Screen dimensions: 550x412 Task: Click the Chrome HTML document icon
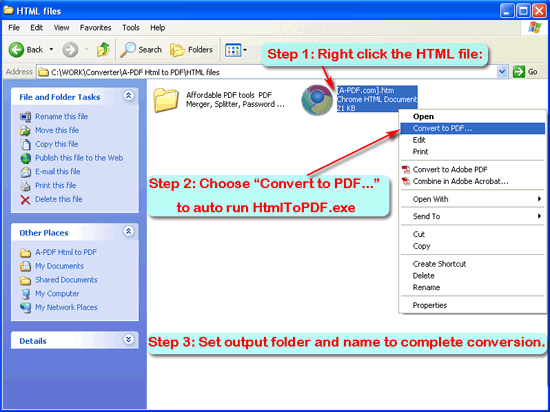pyautogui.click(x=317, y=100)
